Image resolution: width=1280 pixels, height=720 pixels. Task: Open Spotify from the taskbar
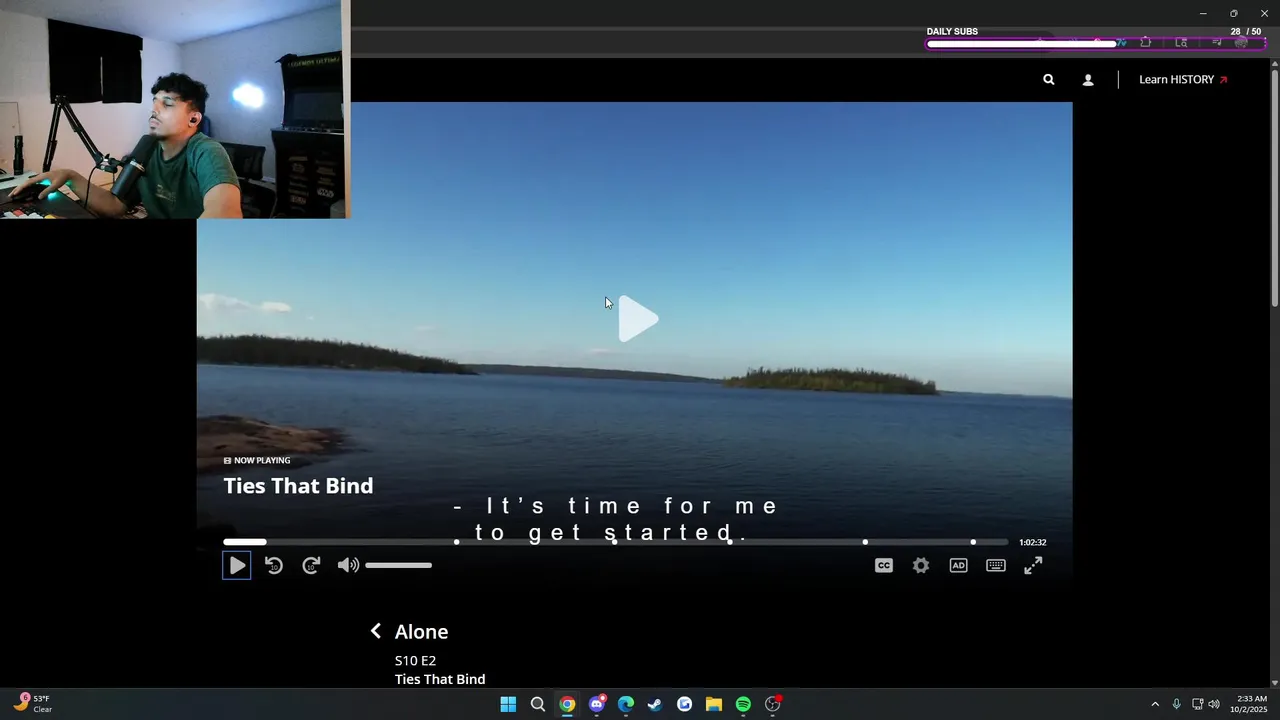743,704
